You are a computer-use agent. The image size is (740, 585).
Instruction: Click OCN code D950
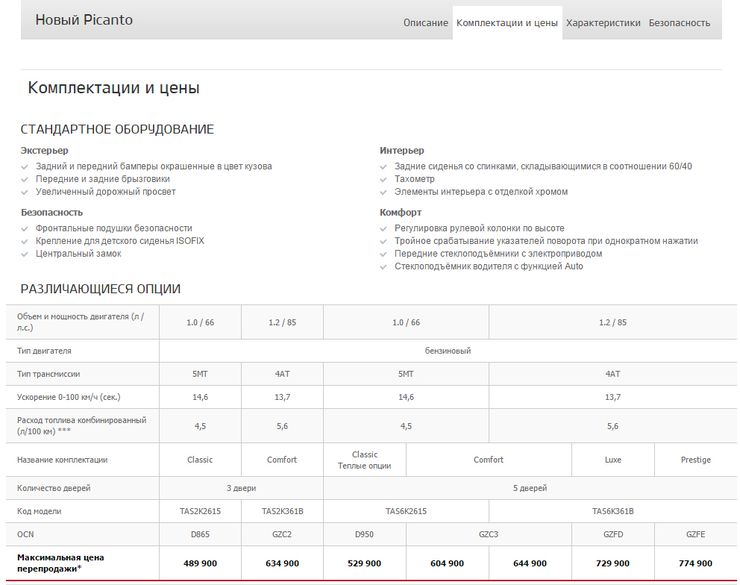point(364,535)
